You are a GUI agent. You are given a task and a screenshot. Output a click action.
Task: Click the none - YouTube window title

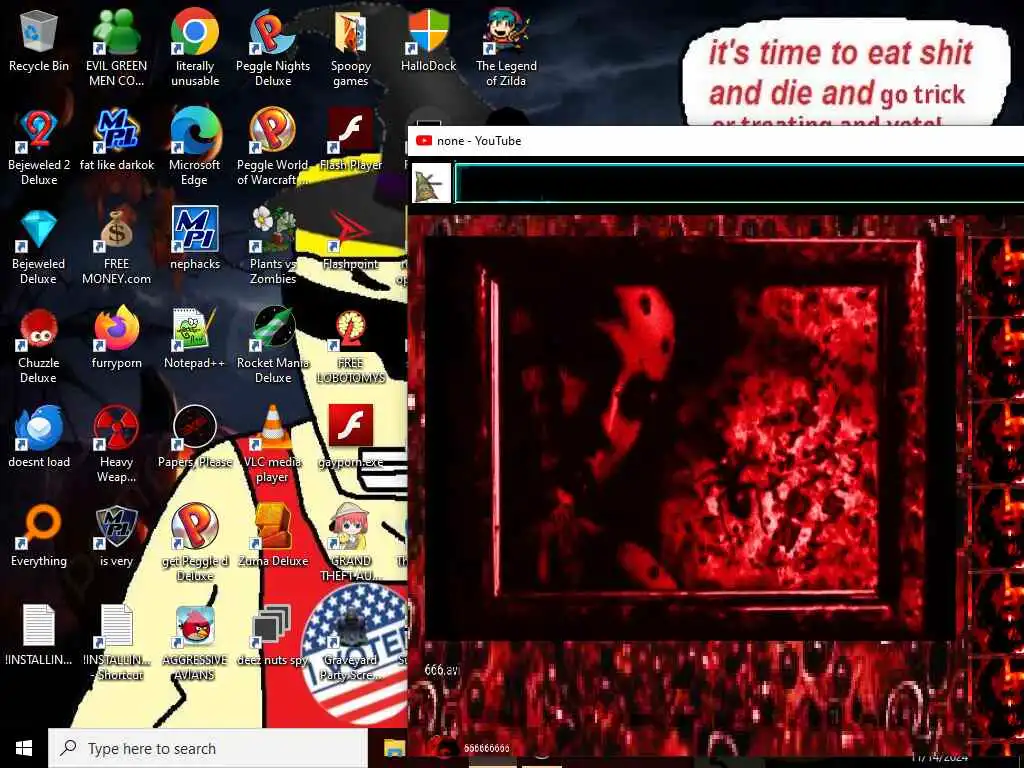point(479,141)
